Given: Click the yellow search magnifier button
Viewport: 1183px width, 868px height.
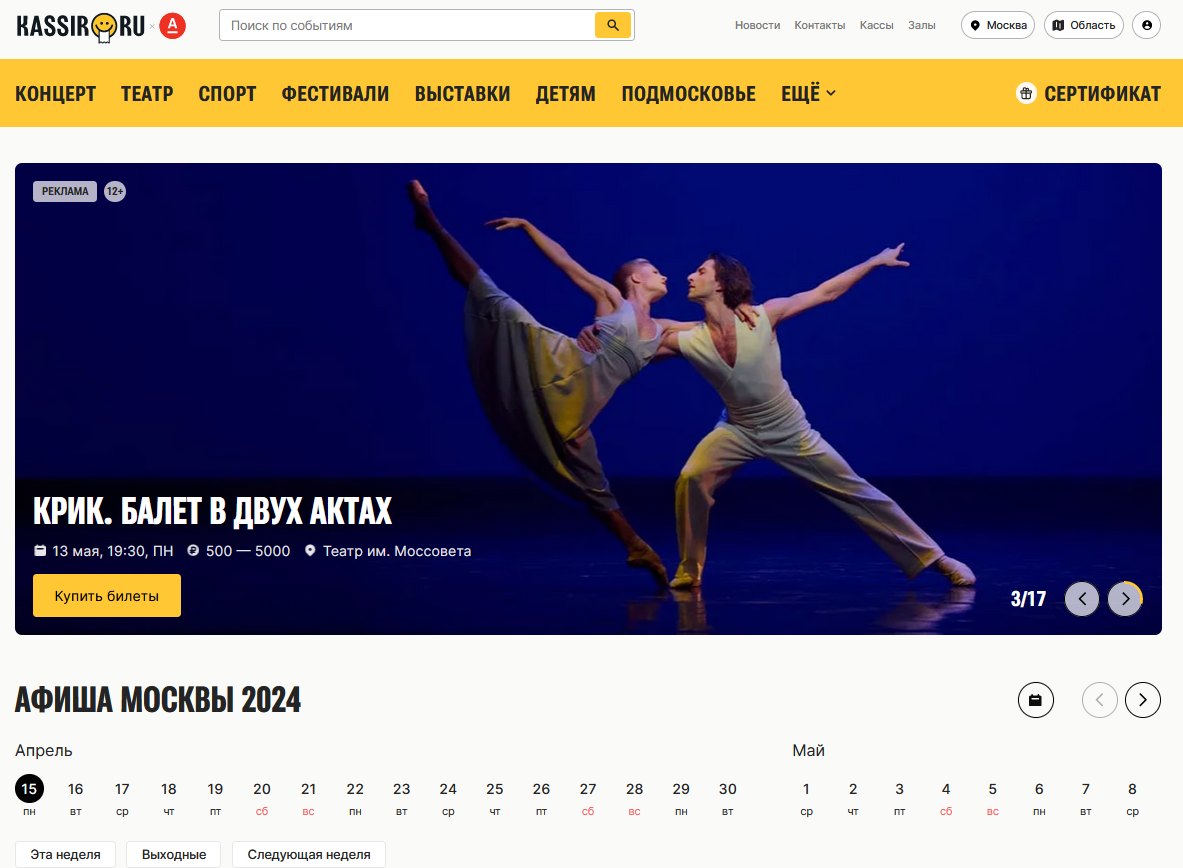Looking at the screenshot, I should [x=612, y=25].
